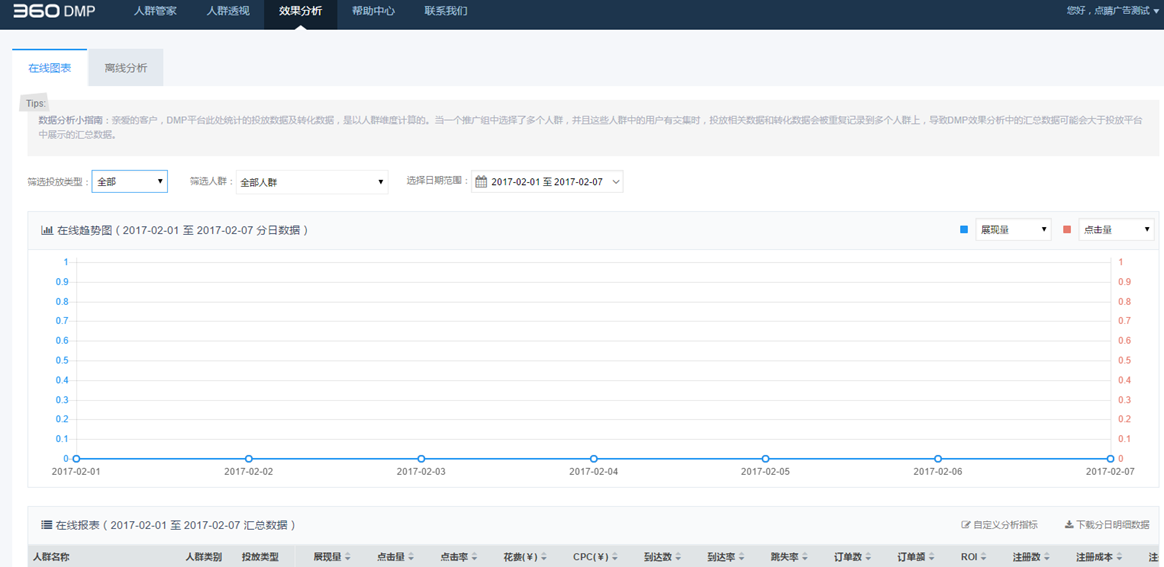The image size is (1164, 567).
Task: Open the 人群透视 menu item
Action: pos(228,12)
